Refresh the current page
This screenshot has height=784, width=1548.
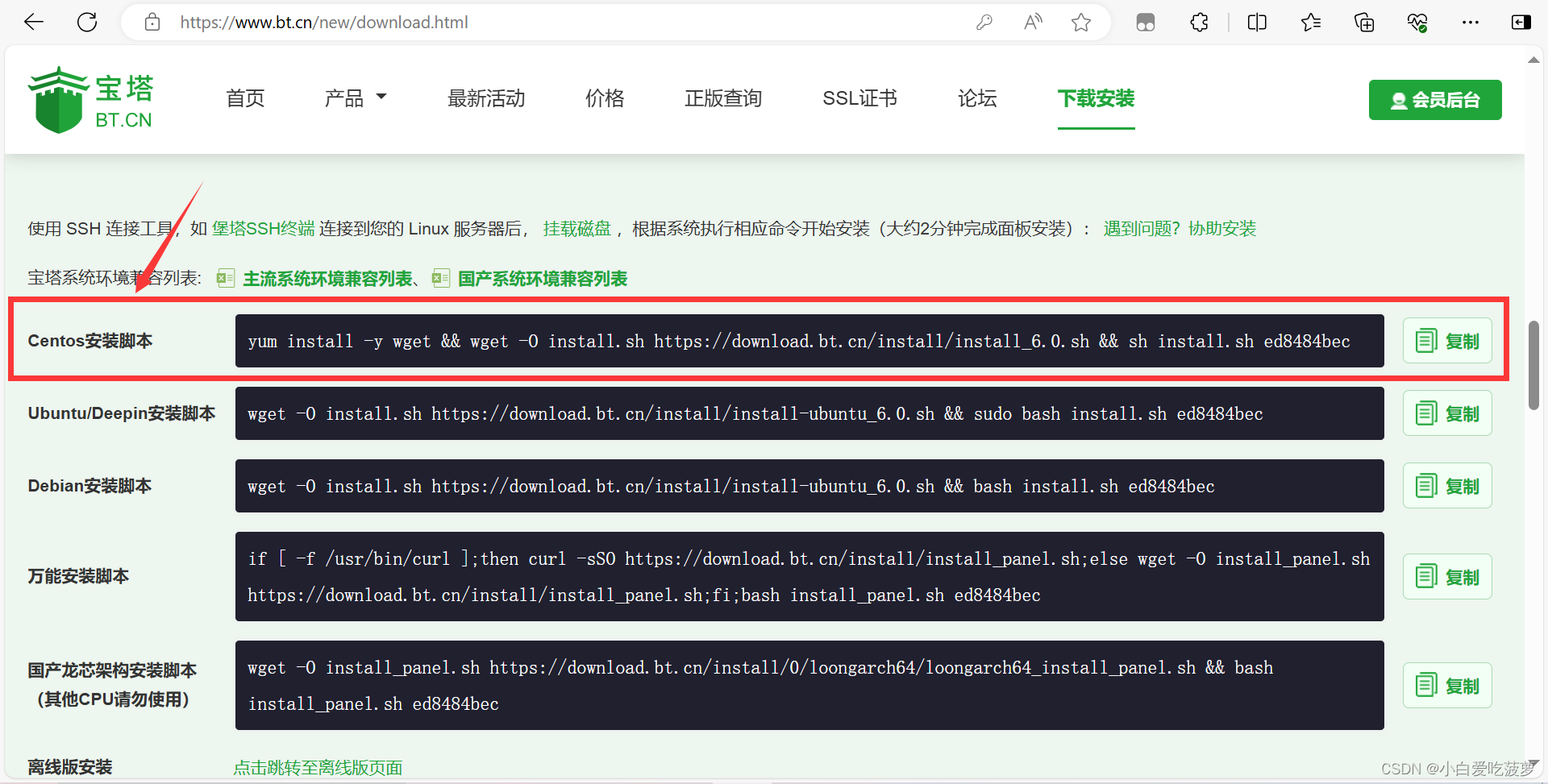click(x=86, y=22)
